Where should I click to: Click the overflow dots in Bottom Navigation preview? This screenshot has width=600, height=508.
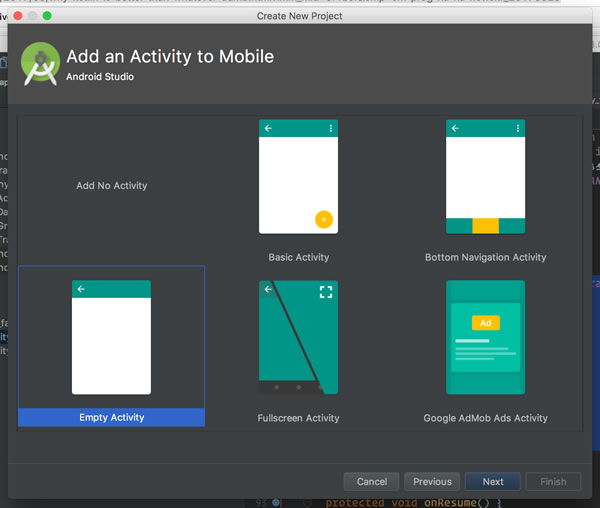pyautogui.click(x=518, y=128)
